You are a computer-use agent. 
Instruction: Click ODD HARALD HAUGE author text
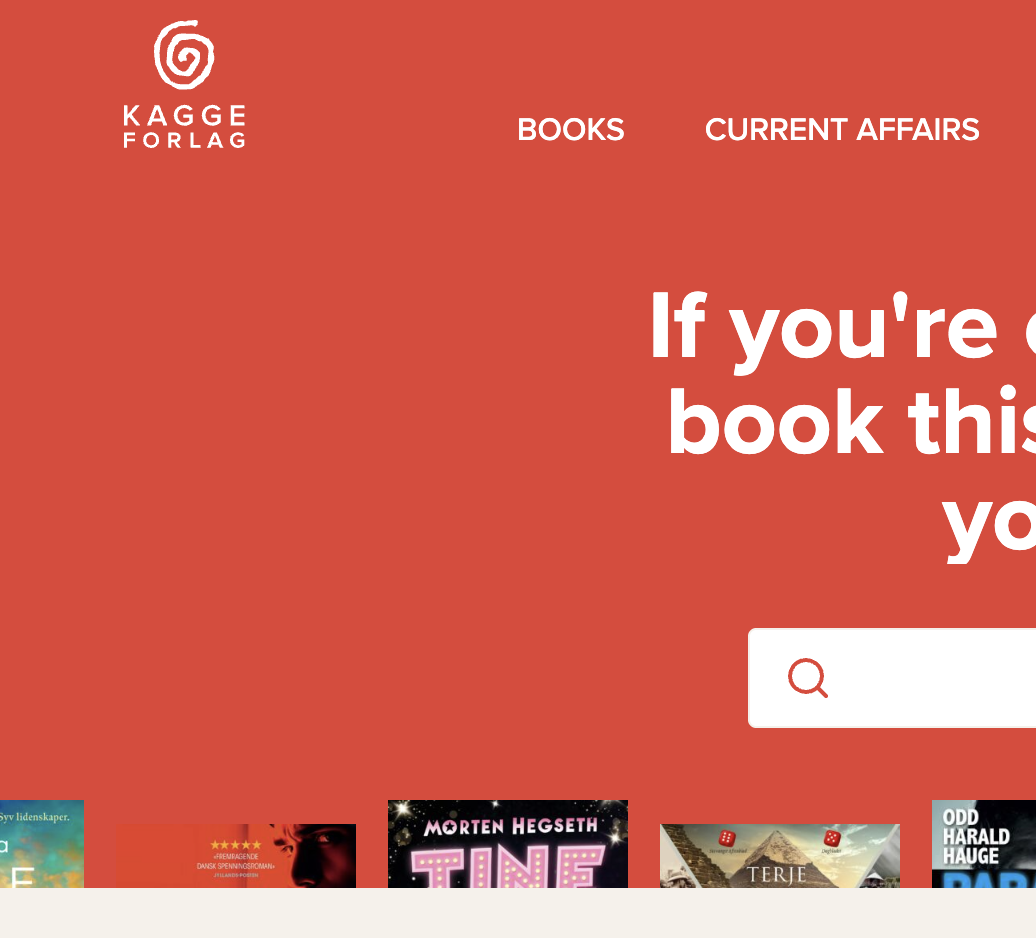(975, 836)
